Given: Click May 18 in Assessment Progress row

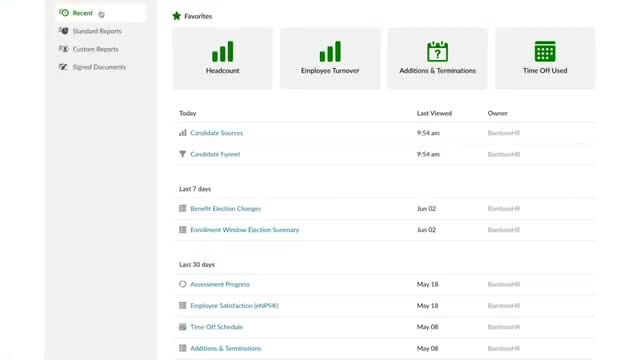Looking at the screenshot, I should 427,284.
